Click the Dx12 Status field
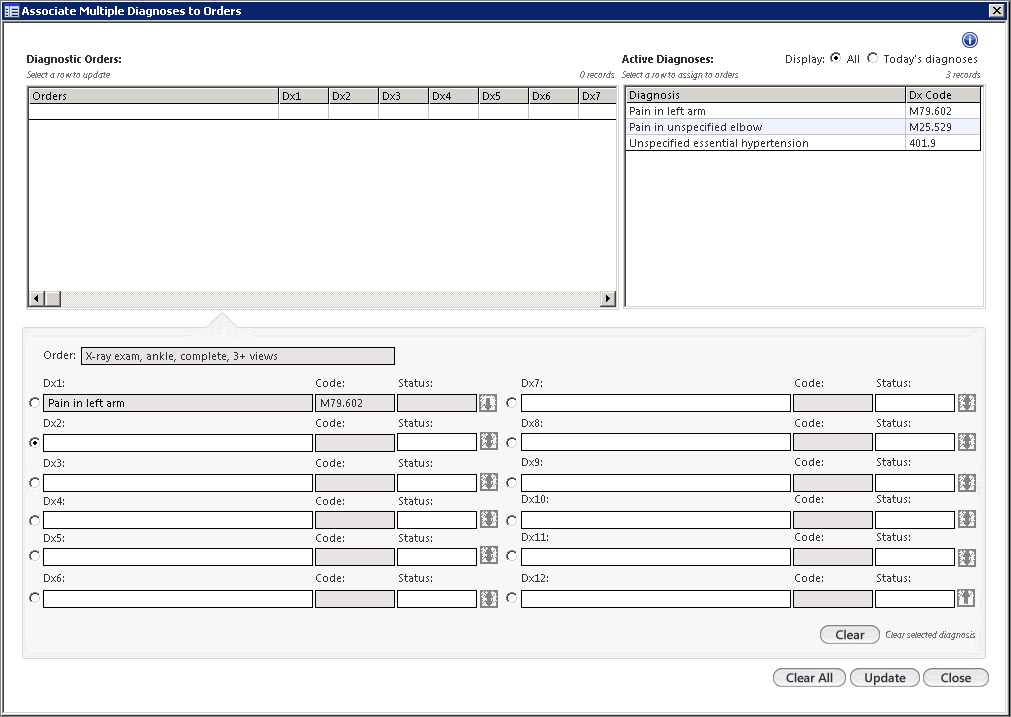 tap(914, 599)
